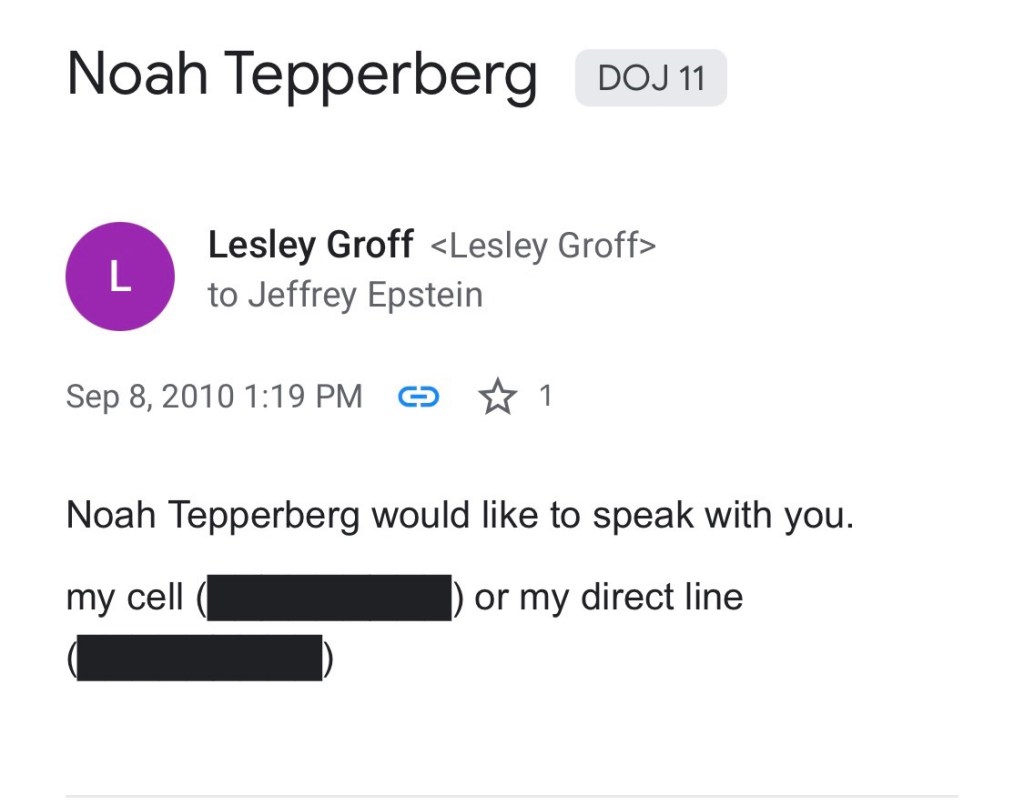Image resolution: width=1024 pixels, height=805 pixels.
Task: Click the Sep 8, 2010 date
Action: click(x=147, y=397)
